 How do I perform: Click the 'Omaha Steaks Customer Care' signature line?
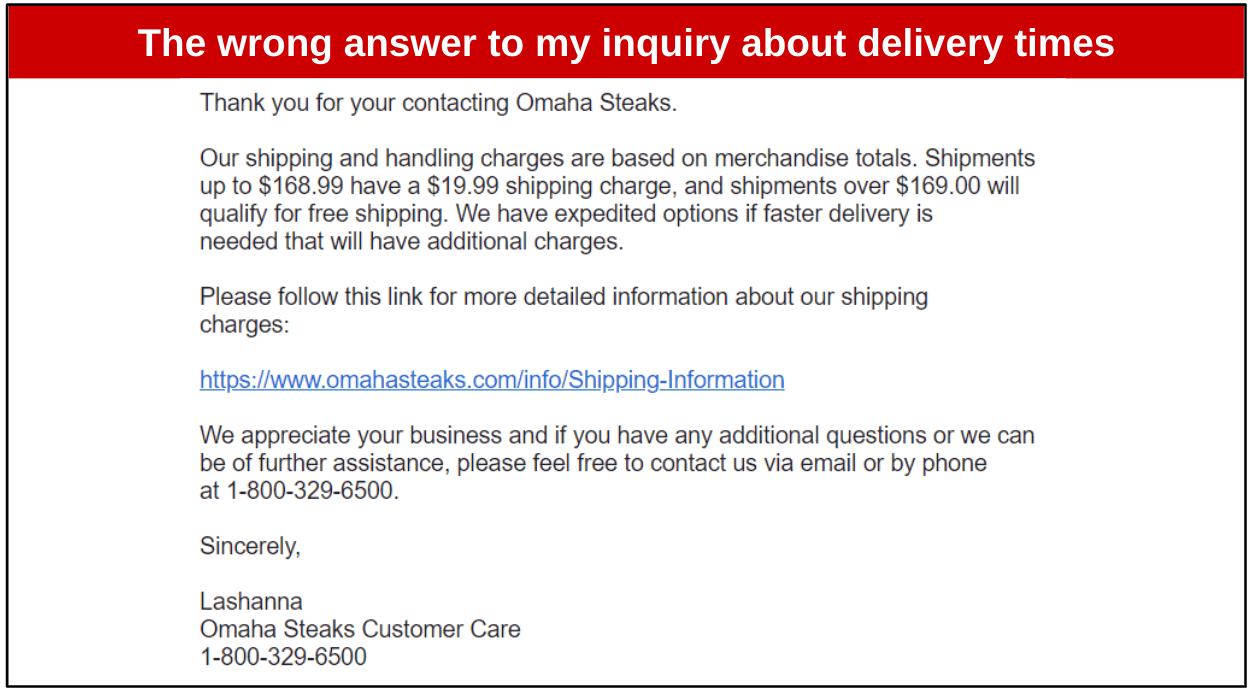[x=360, y=629]
